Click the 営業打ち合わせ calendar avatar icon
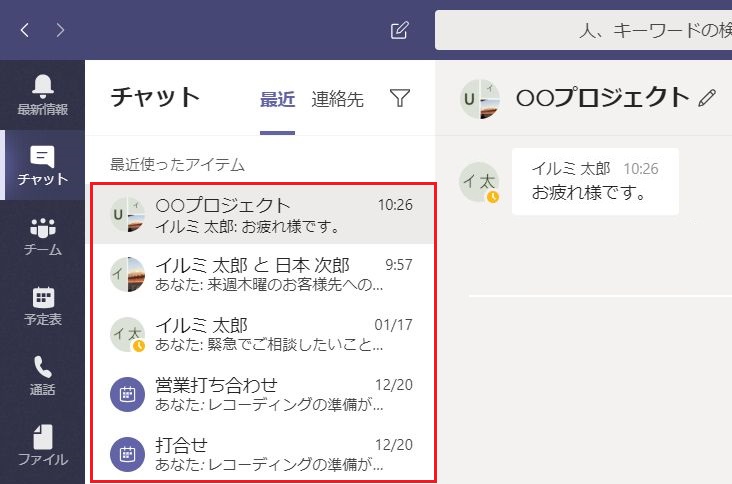 click(127, 394)
